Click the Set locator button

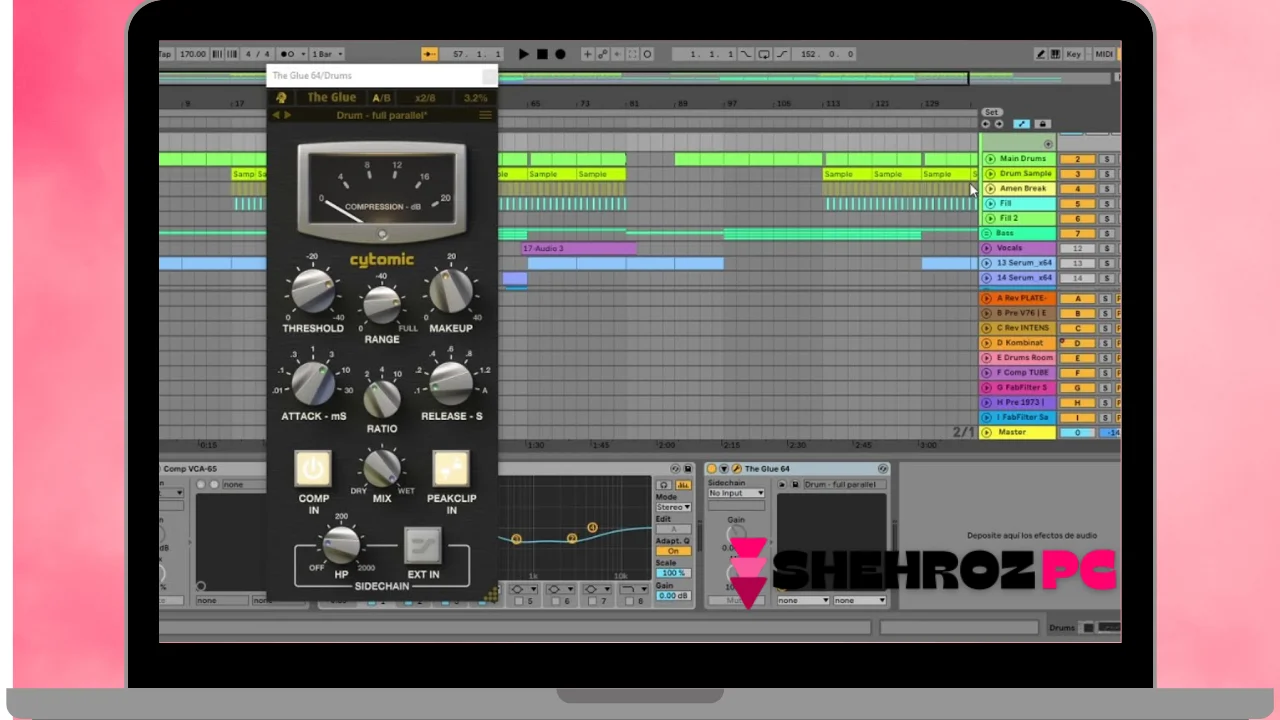991,112
